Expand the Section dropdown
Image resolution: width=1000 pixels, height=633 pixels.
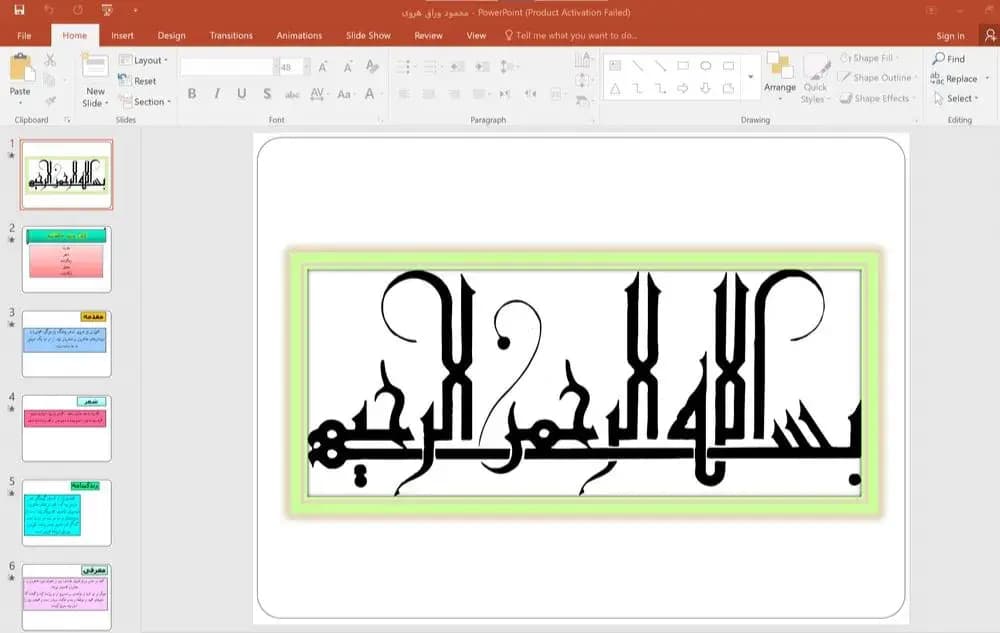[x=145, y=101]
